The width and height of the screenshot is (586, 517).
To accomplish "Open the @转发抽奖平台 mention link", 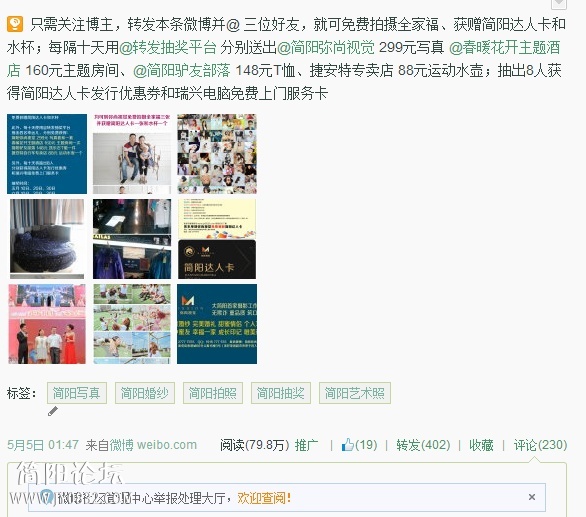I will pos(167,47).
